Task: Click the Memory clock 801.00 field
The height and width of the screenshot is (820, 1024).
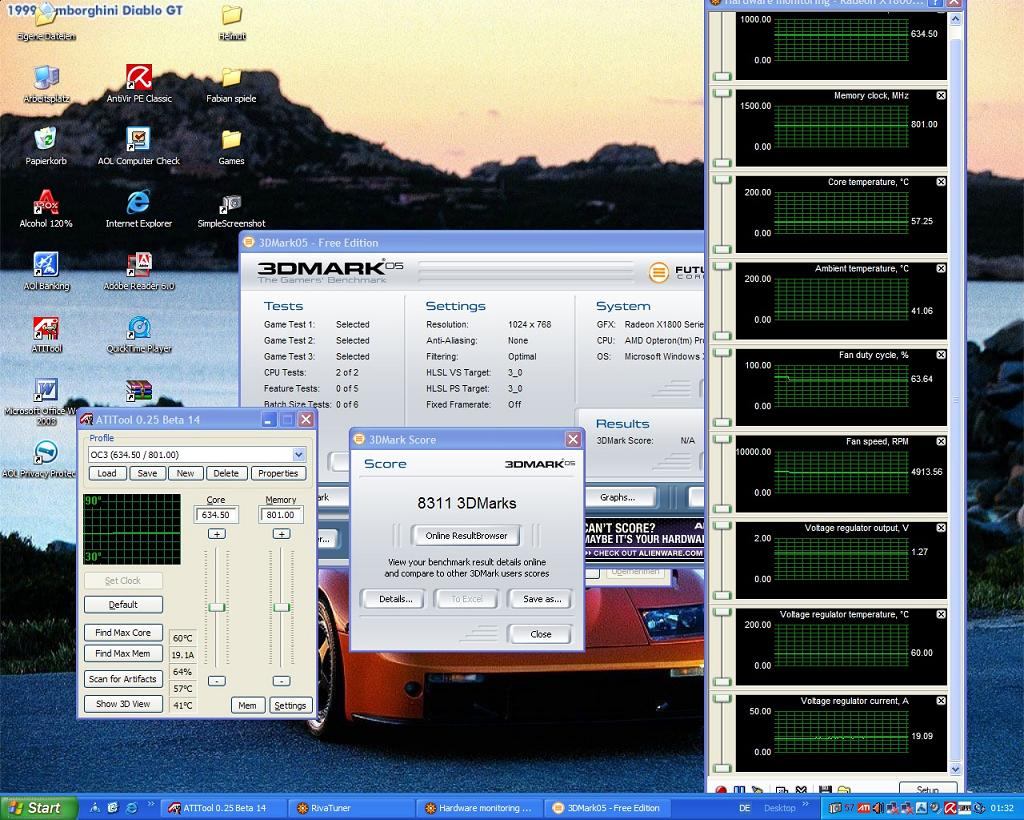Action: tap(281, 514)
